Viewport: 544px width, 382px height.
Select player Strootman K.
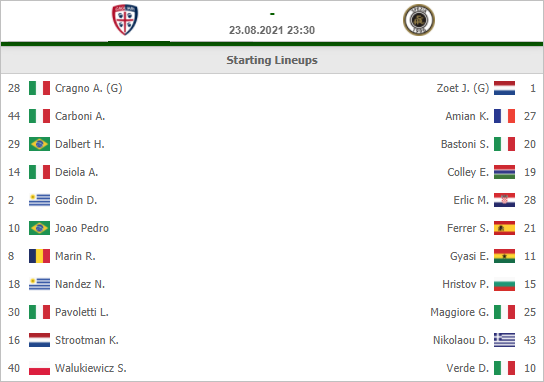87,340
